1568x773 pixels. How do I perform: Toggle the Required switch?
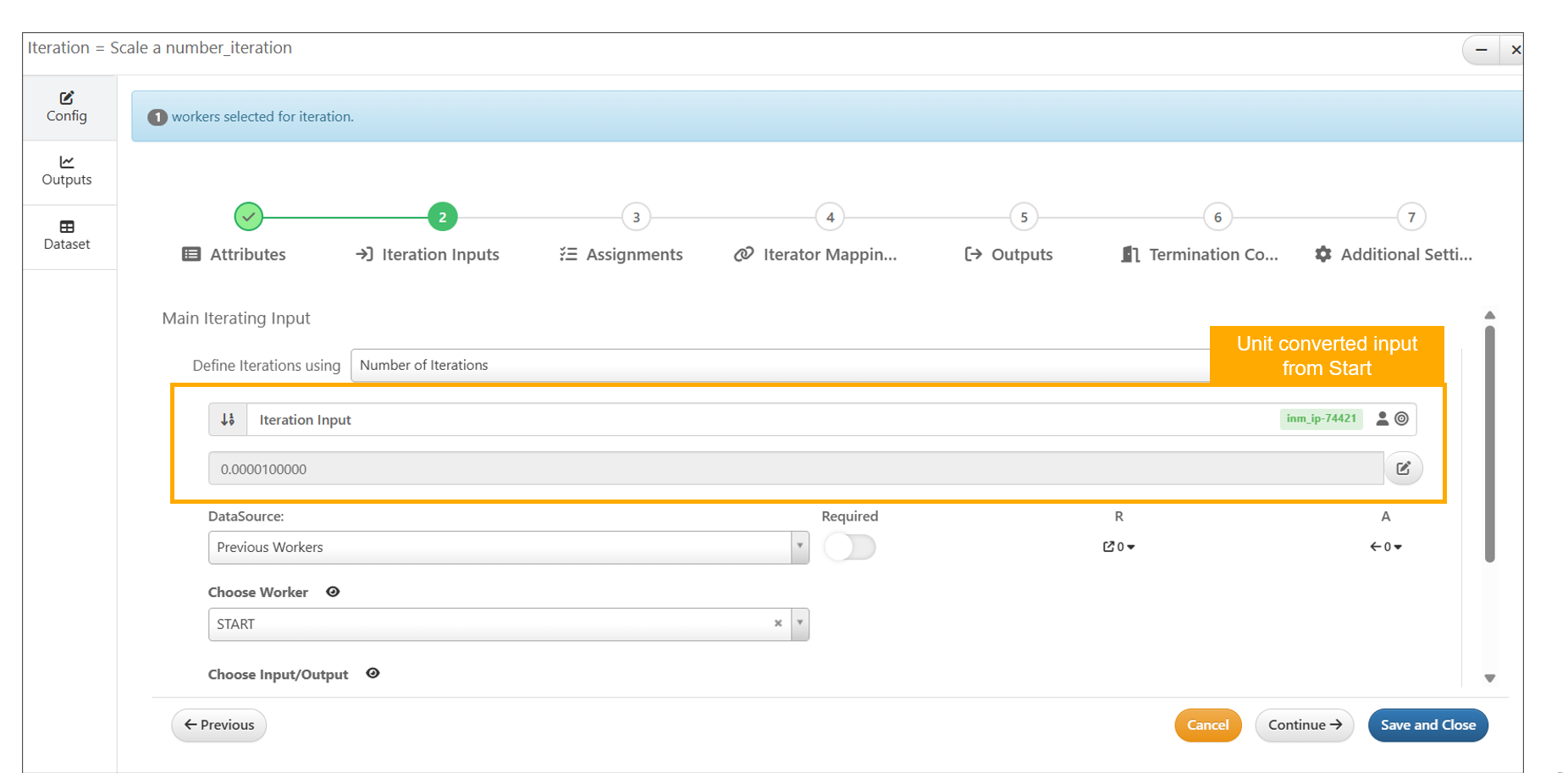pyautogui.click(x=849, y=547)
